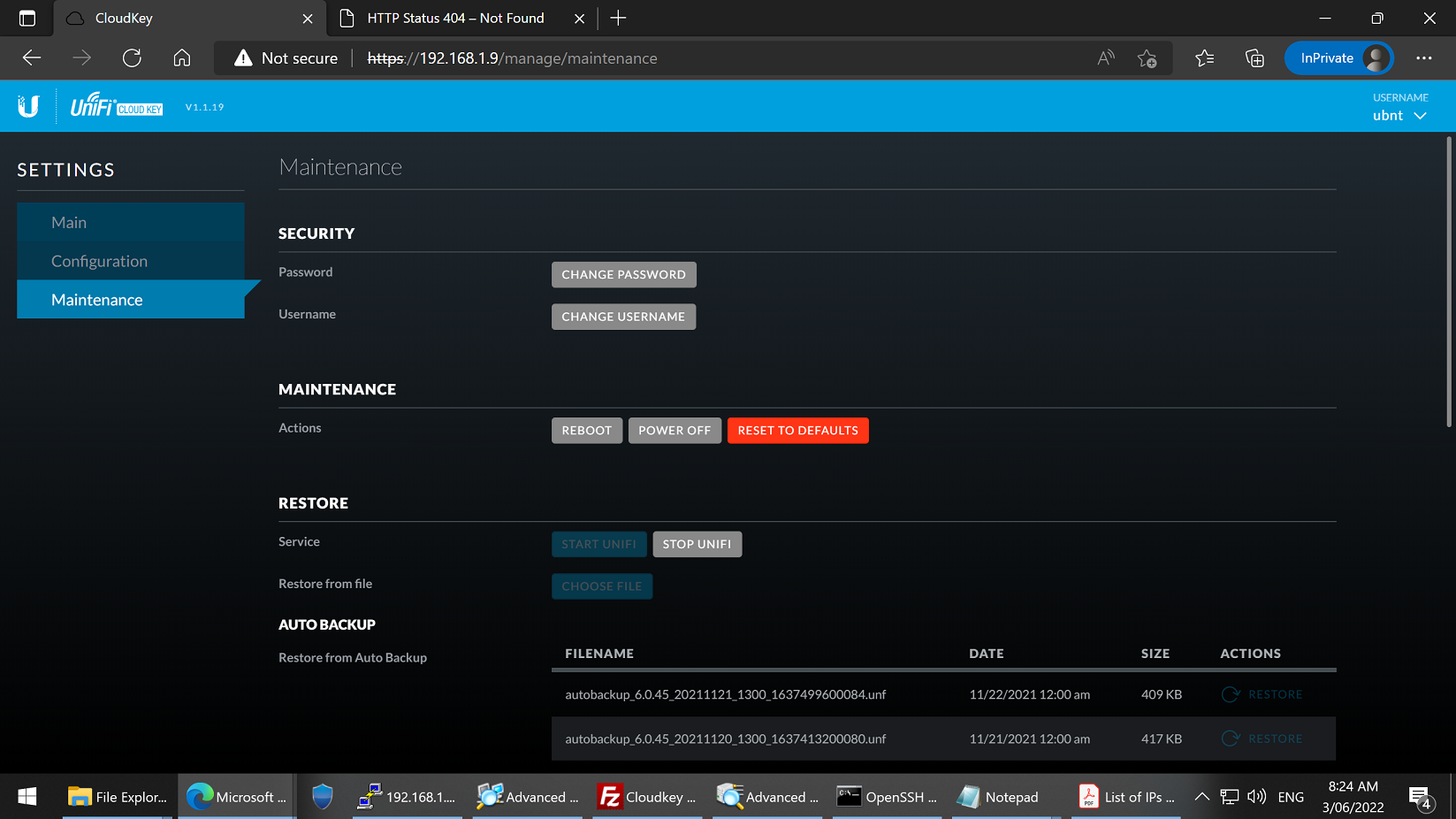Open the Edge tab actions menu

pyautogui.click(x=27, y=18)
